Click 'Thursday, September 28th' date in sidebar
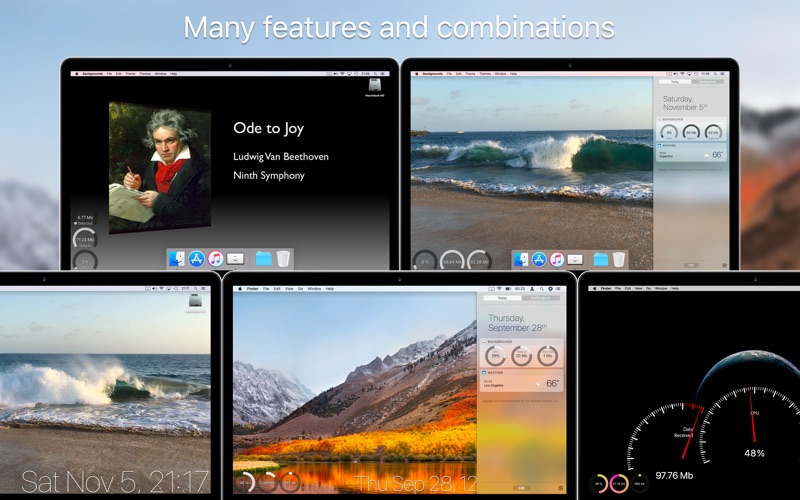Screen dimensions: 800x500 click(517, 322)
